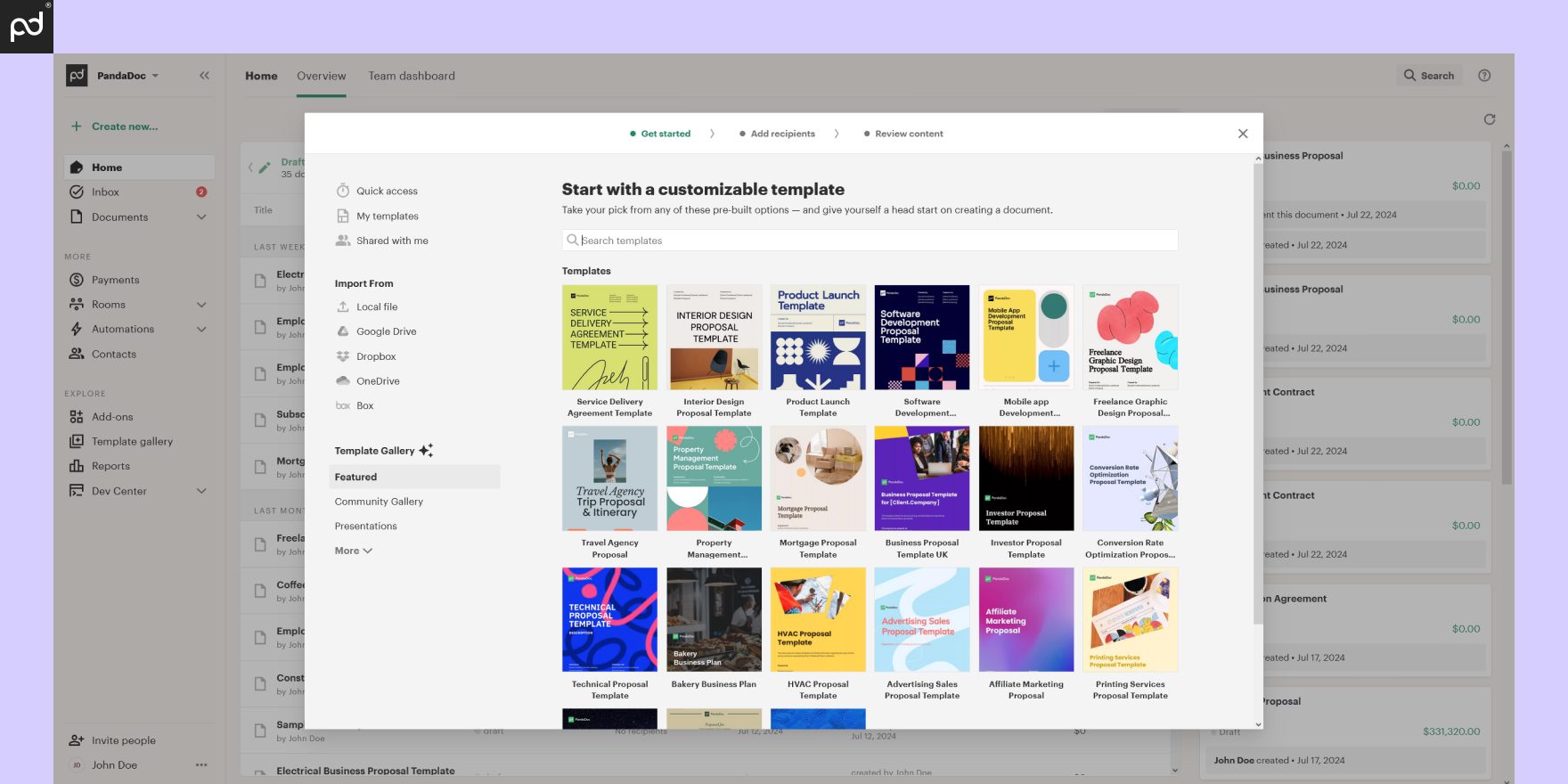This screenshot has width=1568, height=784.
Task: Expand the Documents section chevron
Action: [201, 217]
